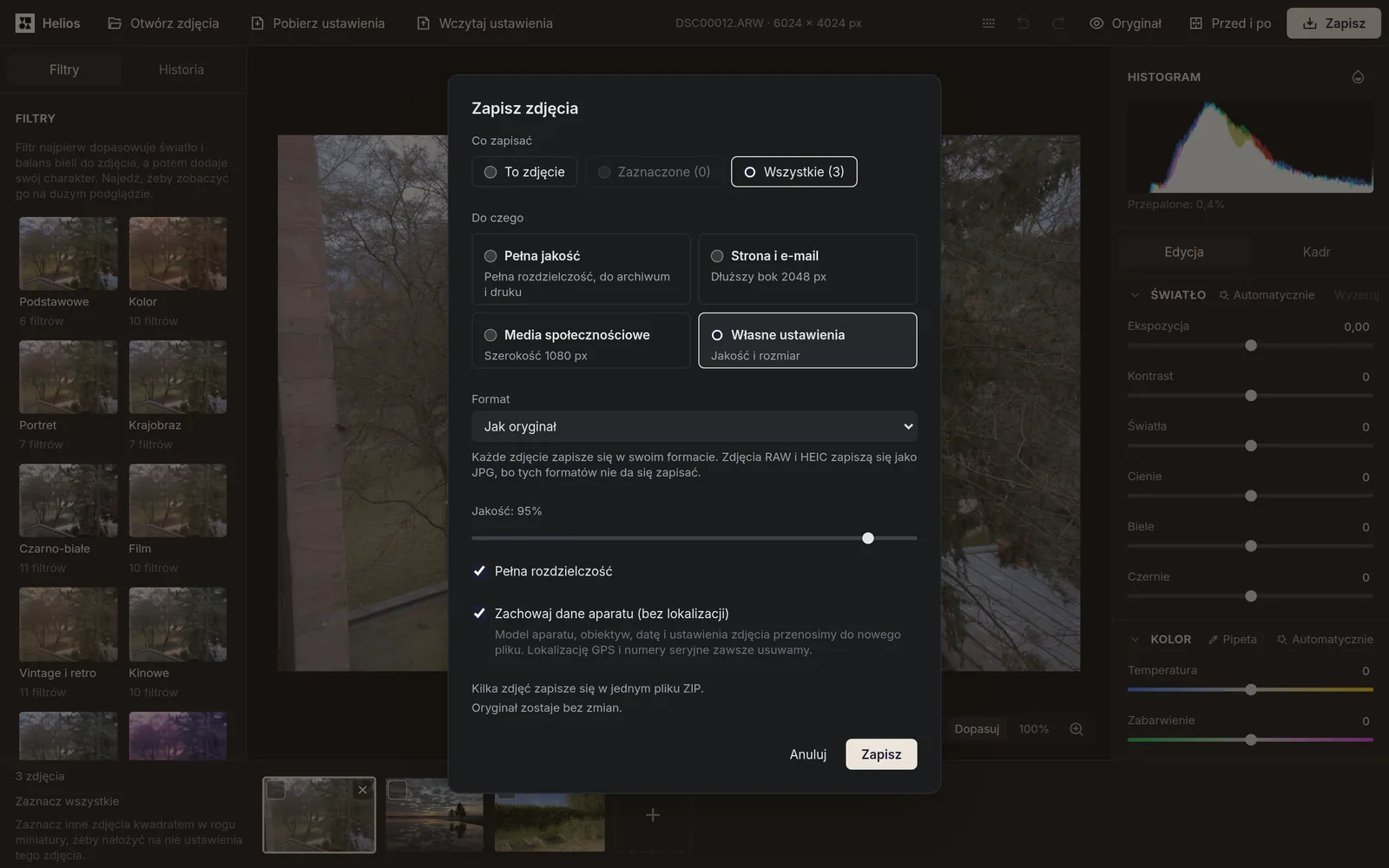Click the undo arrow icon
This screenshot has height=868, width=1389.
[1024, 23]
